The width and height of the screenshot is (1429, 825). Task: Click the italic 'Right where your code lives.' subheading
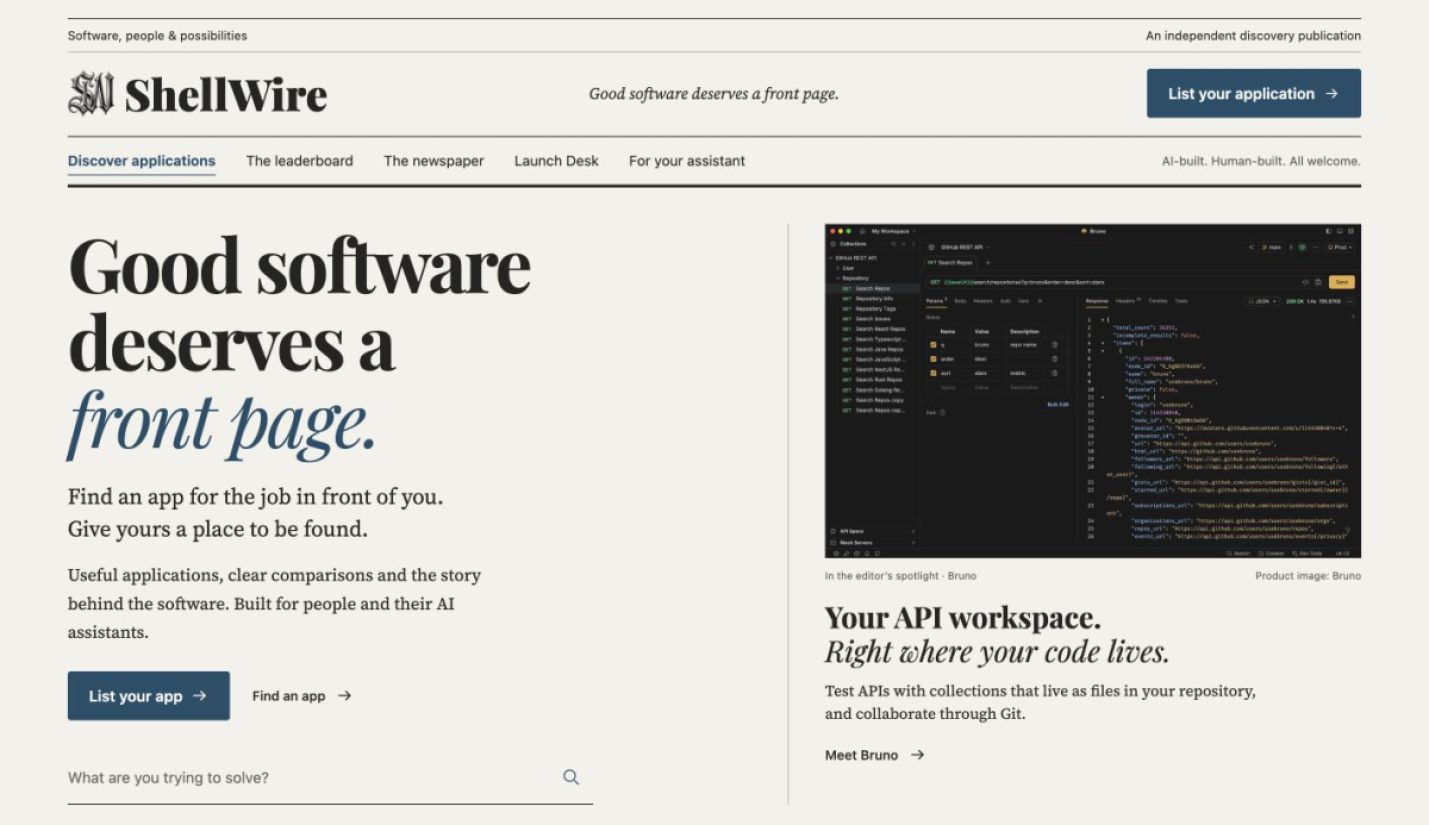pyautogui.click(x=997, y=653)
